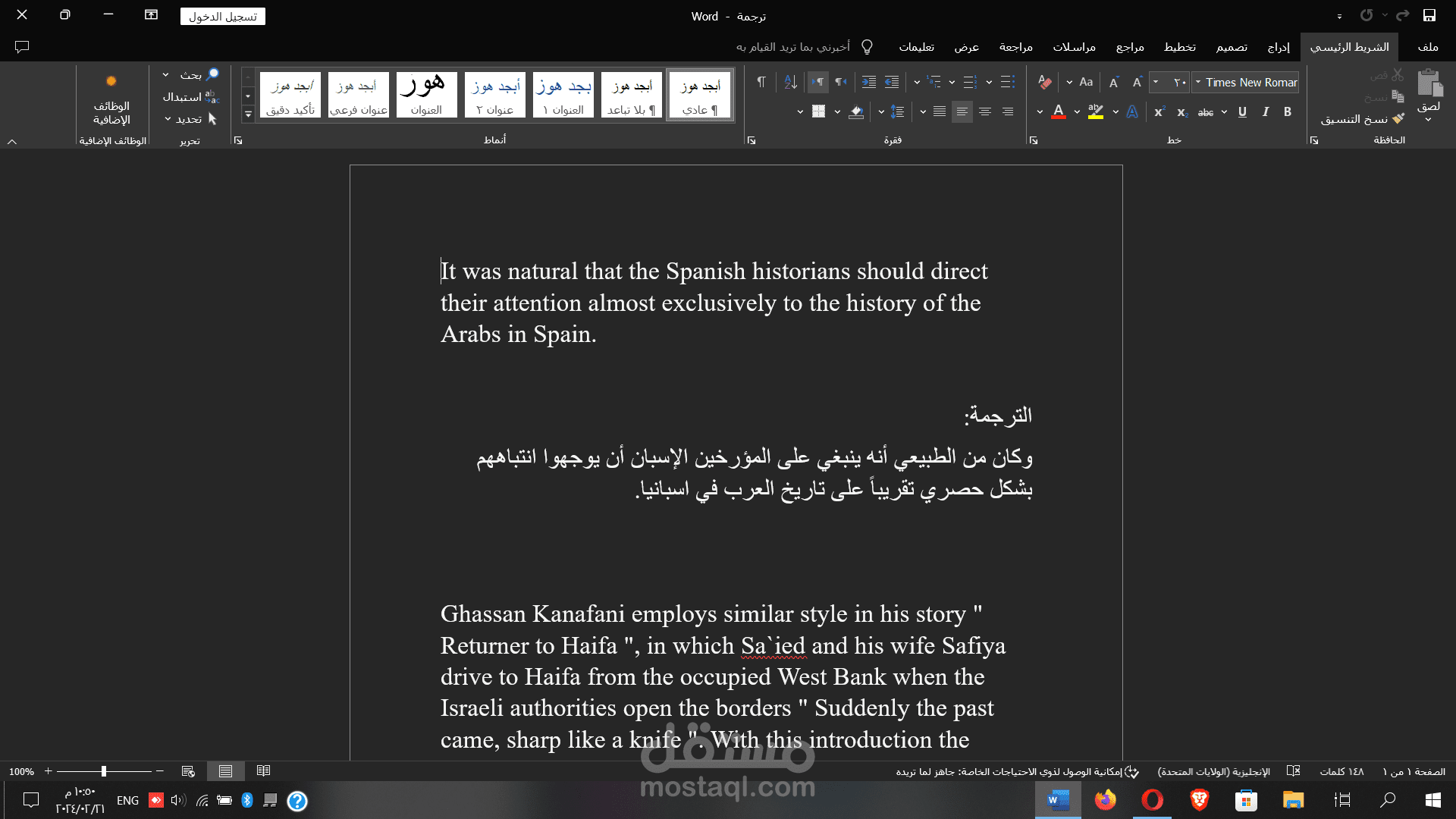Expand the styles gallery more arrow
1456x819 pixels.
(248, 115)
